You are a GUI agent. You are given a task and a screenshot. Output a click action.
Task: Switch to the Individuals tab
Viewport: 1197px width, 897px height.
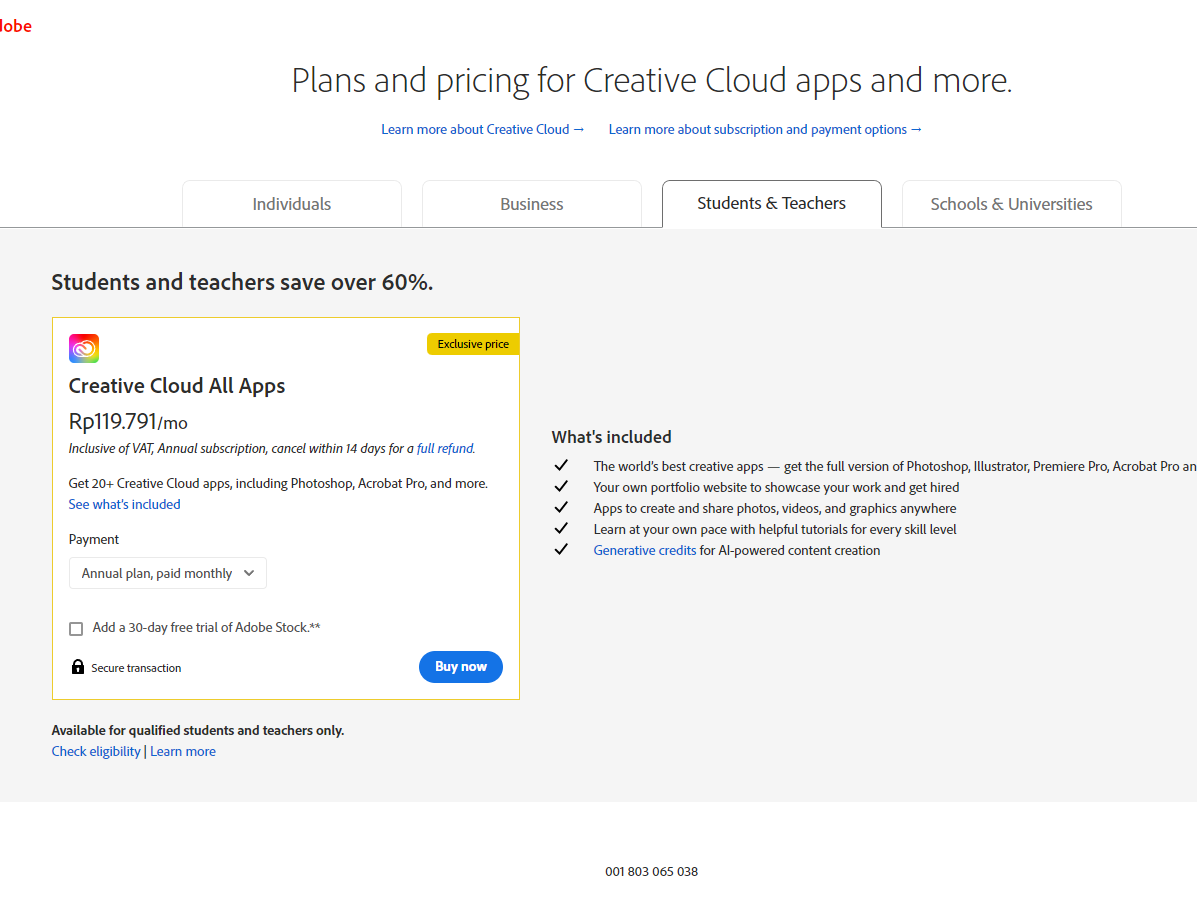[x=292, y=204]
